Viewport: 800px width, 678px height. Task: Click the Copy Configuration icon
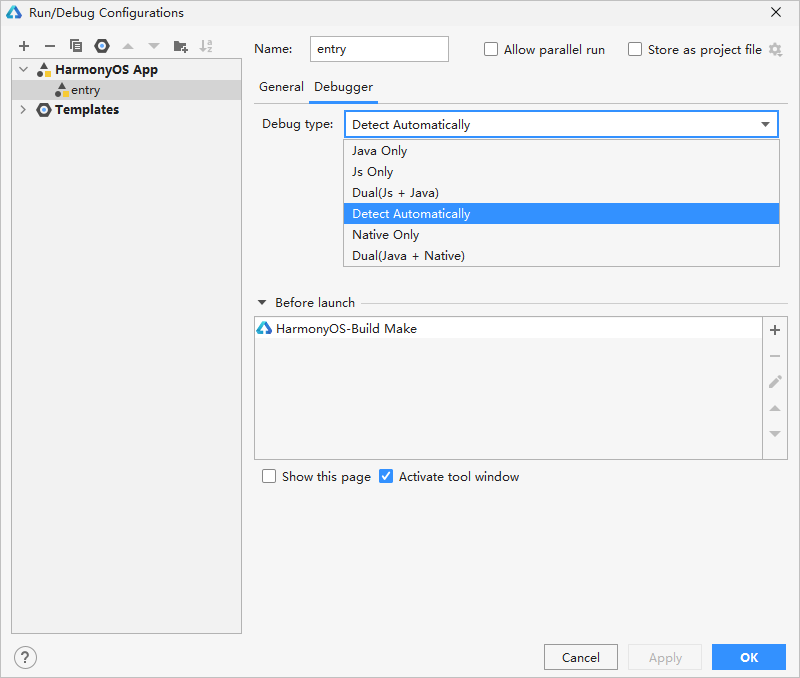pos(76,46)
